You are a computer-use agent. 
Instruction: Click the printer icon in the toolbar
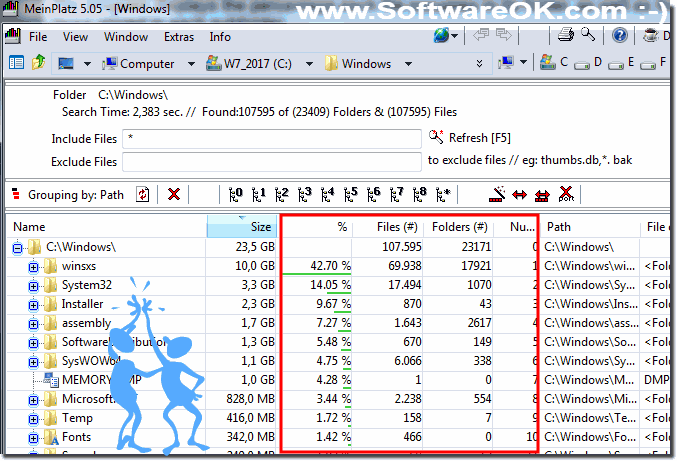565,36
